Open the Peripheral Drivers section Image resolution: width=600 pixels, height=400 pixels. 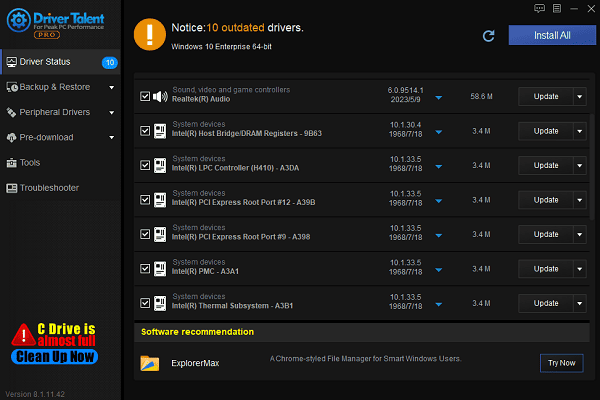[x=60, y=113]
